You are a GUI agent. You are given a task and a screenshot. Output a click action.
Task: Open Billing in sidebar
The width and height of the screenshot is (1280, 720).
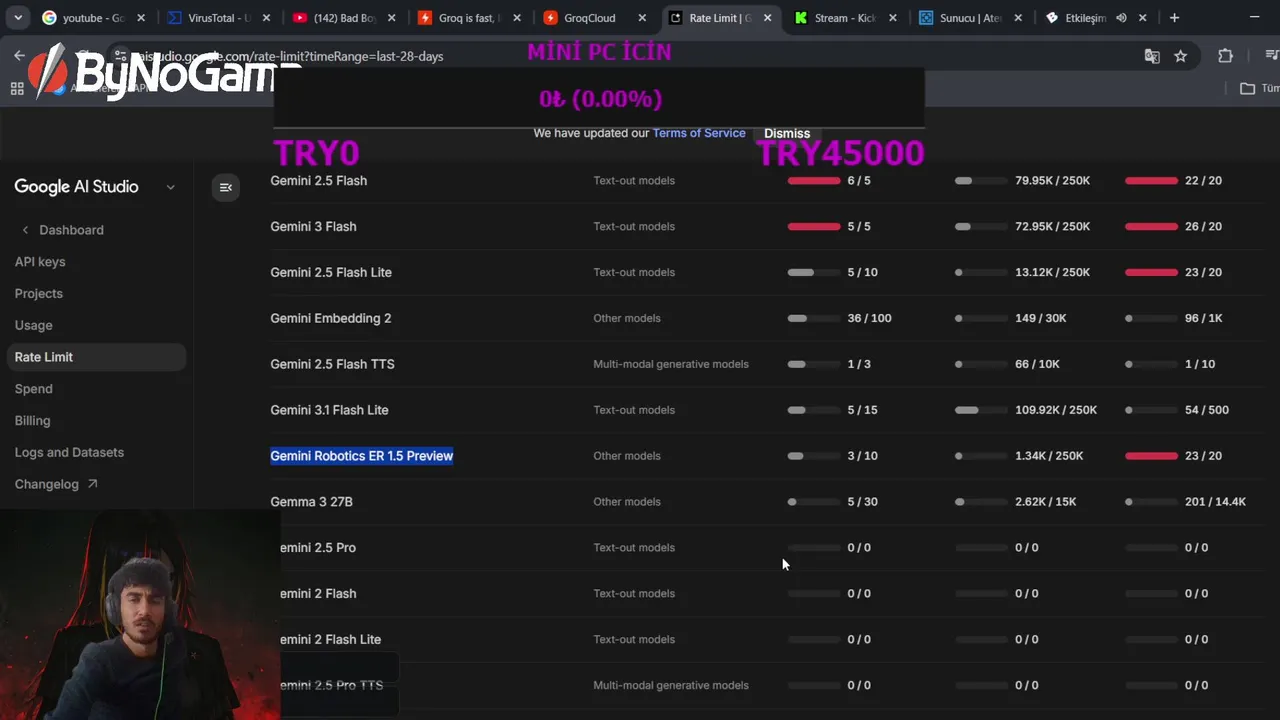32,421
